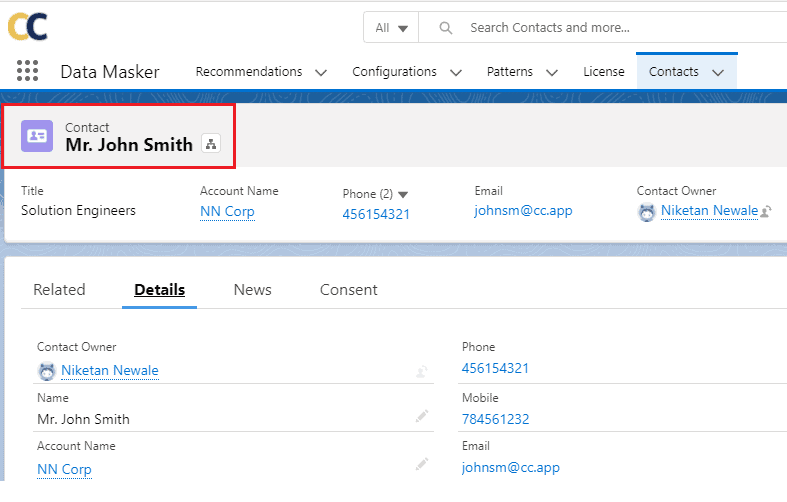
Task: Open the License tab
Action: [x=604, y=72]
